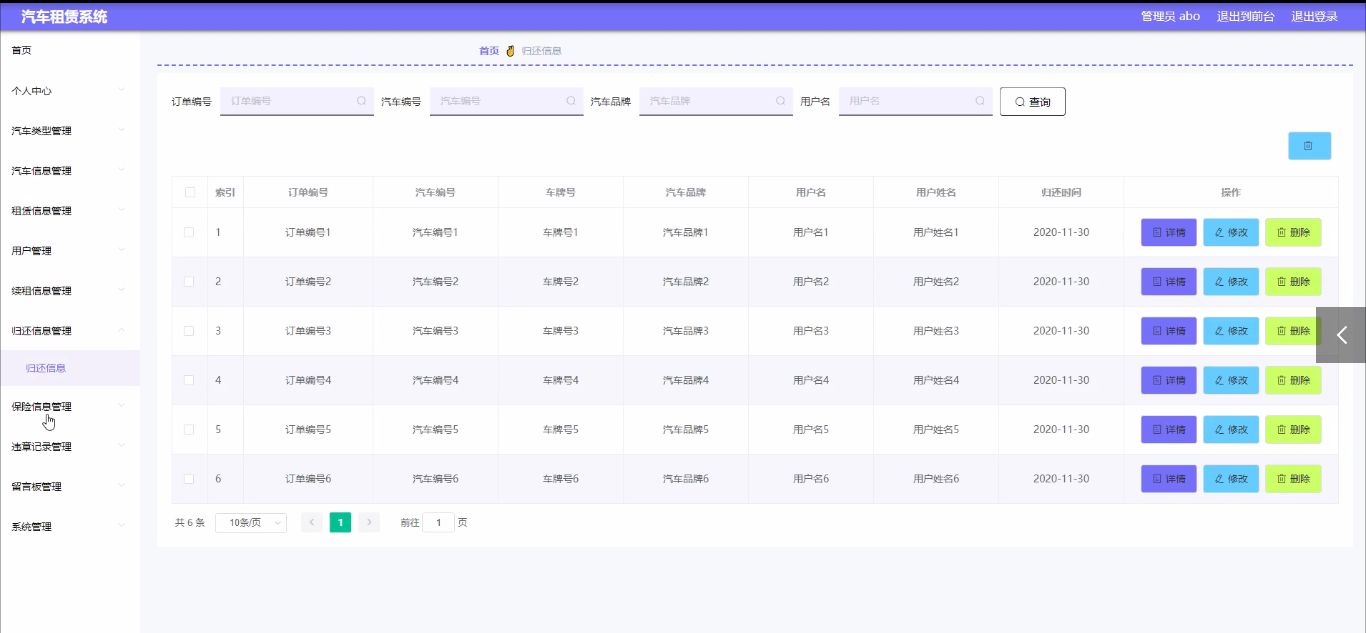Click 首页 in the breadcrumb

tap(489, 51)
